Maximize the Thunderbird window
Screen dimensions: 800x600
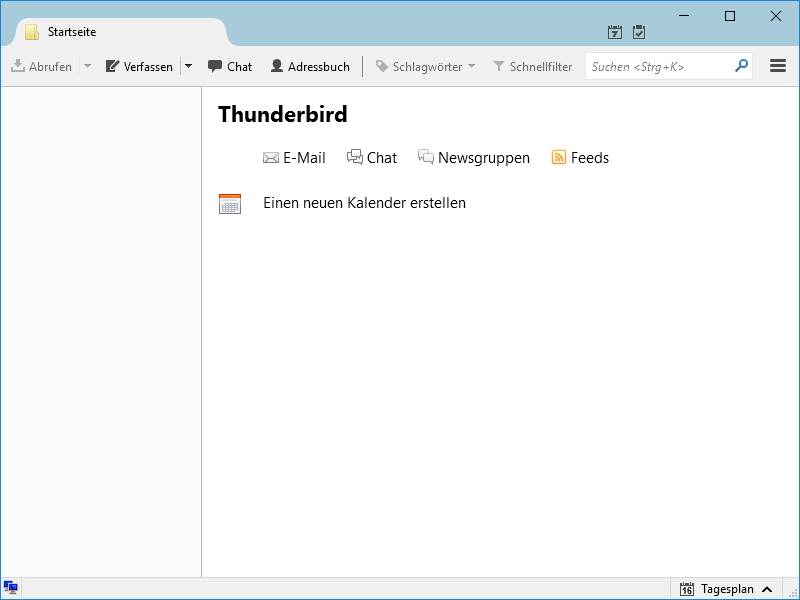tap(730, 16)
